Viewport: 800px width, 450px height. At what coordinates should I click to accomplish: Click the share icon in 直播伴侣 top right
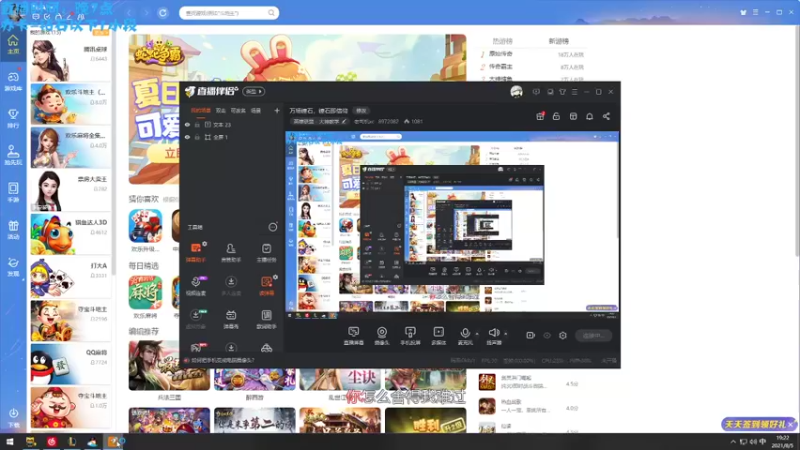[606, 116]
